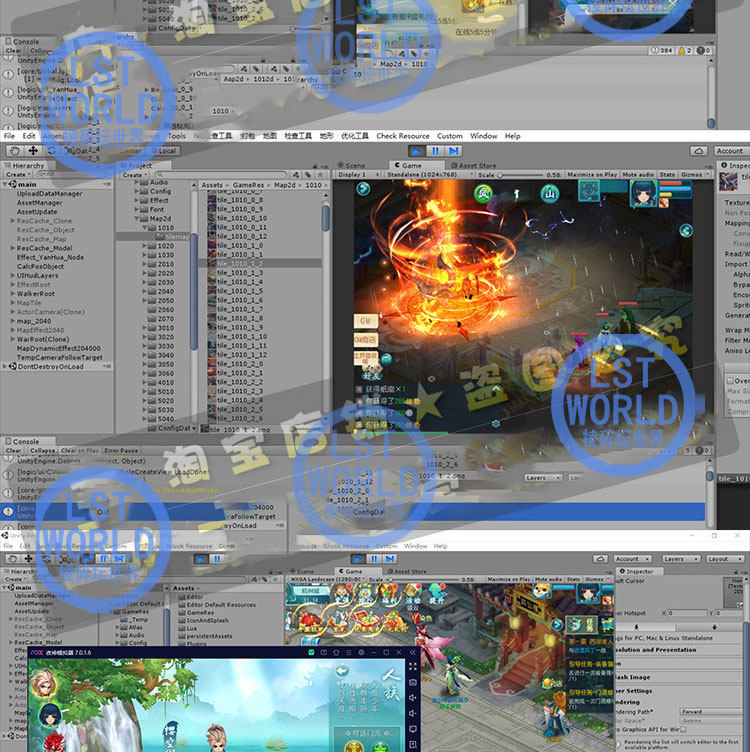Switch to Asset Store tab in middle window
The image size is (750, 752).
pyautogui.click(x=474, y=165)
